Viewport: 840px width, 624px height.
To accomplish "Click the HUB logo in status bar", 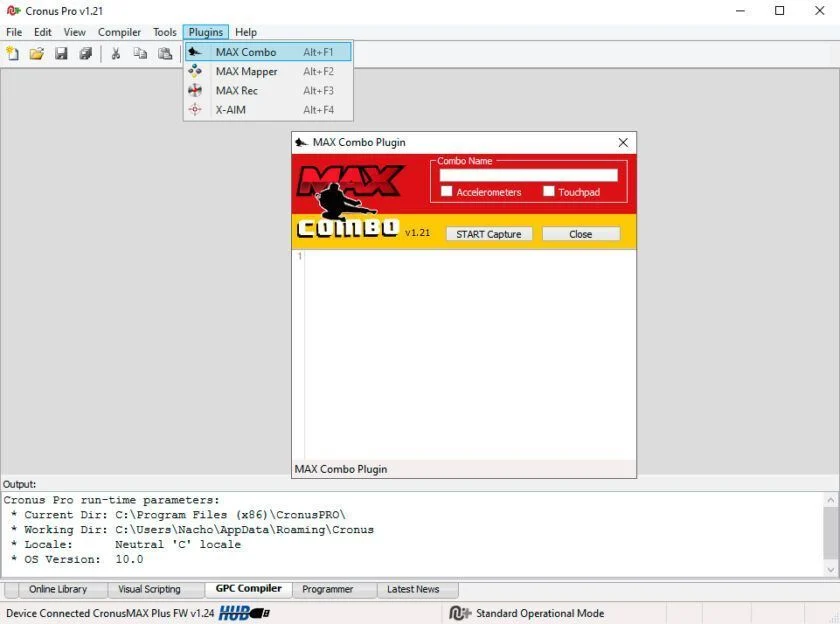I will click(244, 613).
